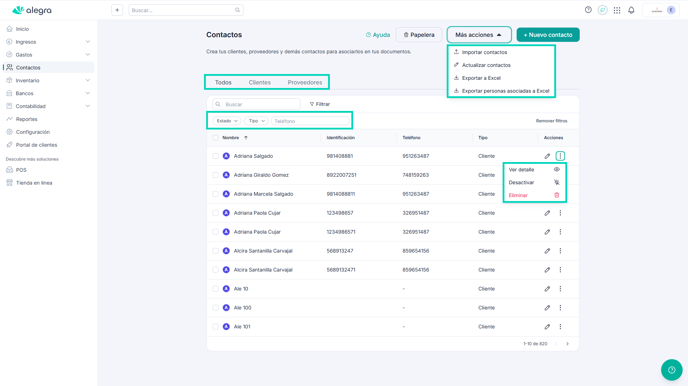This screenshot has width=688, height=386.
Task: Click the plus quick-create button in top bar
Action: point(117,10)
